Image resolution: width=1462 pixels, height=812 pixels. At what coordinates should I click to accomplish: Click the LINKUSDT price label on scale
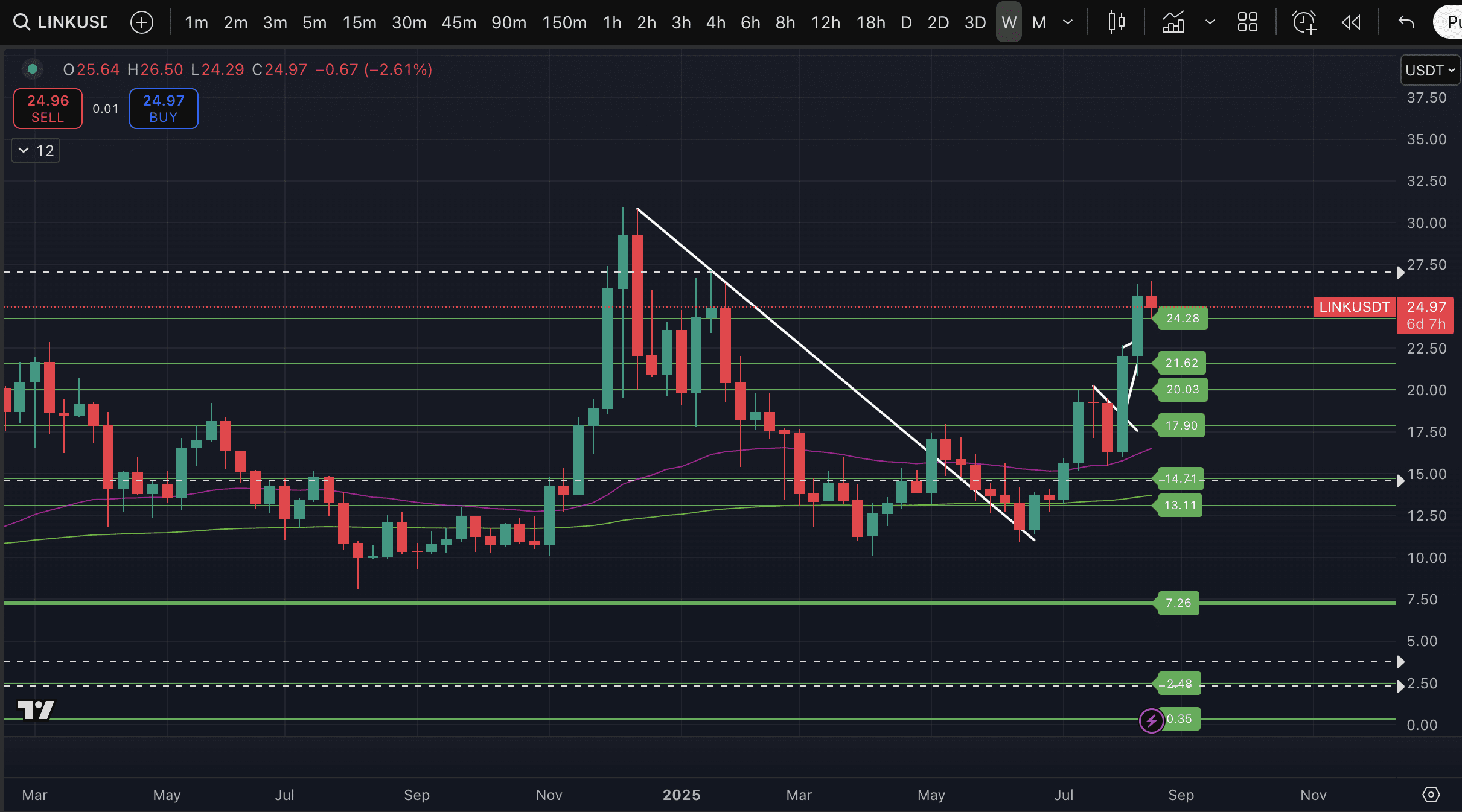coord(1354,307)
